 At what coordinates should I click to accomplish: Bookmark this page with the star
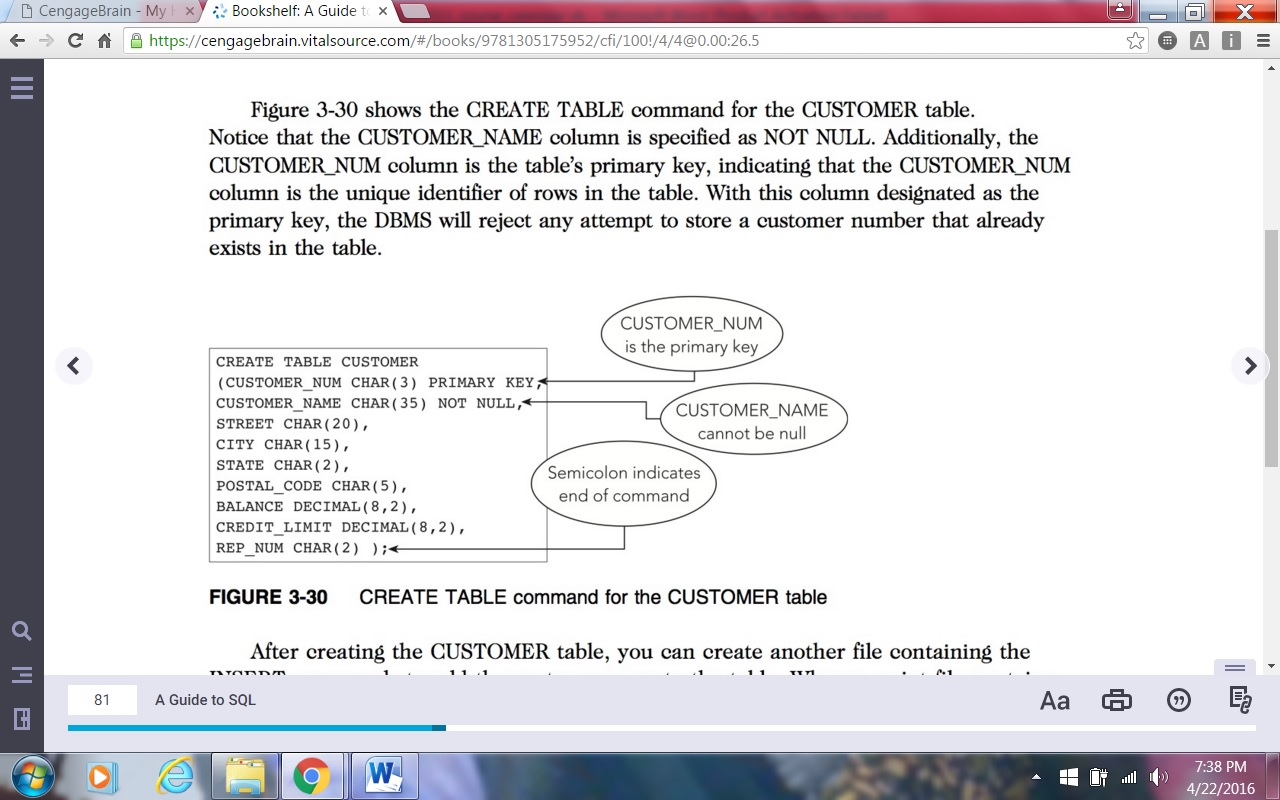pyautogui.click(x=1135, y=41)
